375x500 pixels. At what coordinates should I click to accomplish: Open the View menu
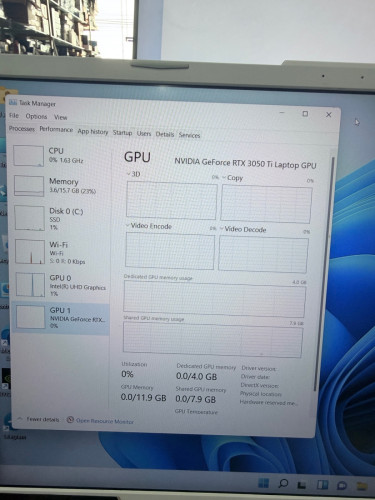pos(61,117)
